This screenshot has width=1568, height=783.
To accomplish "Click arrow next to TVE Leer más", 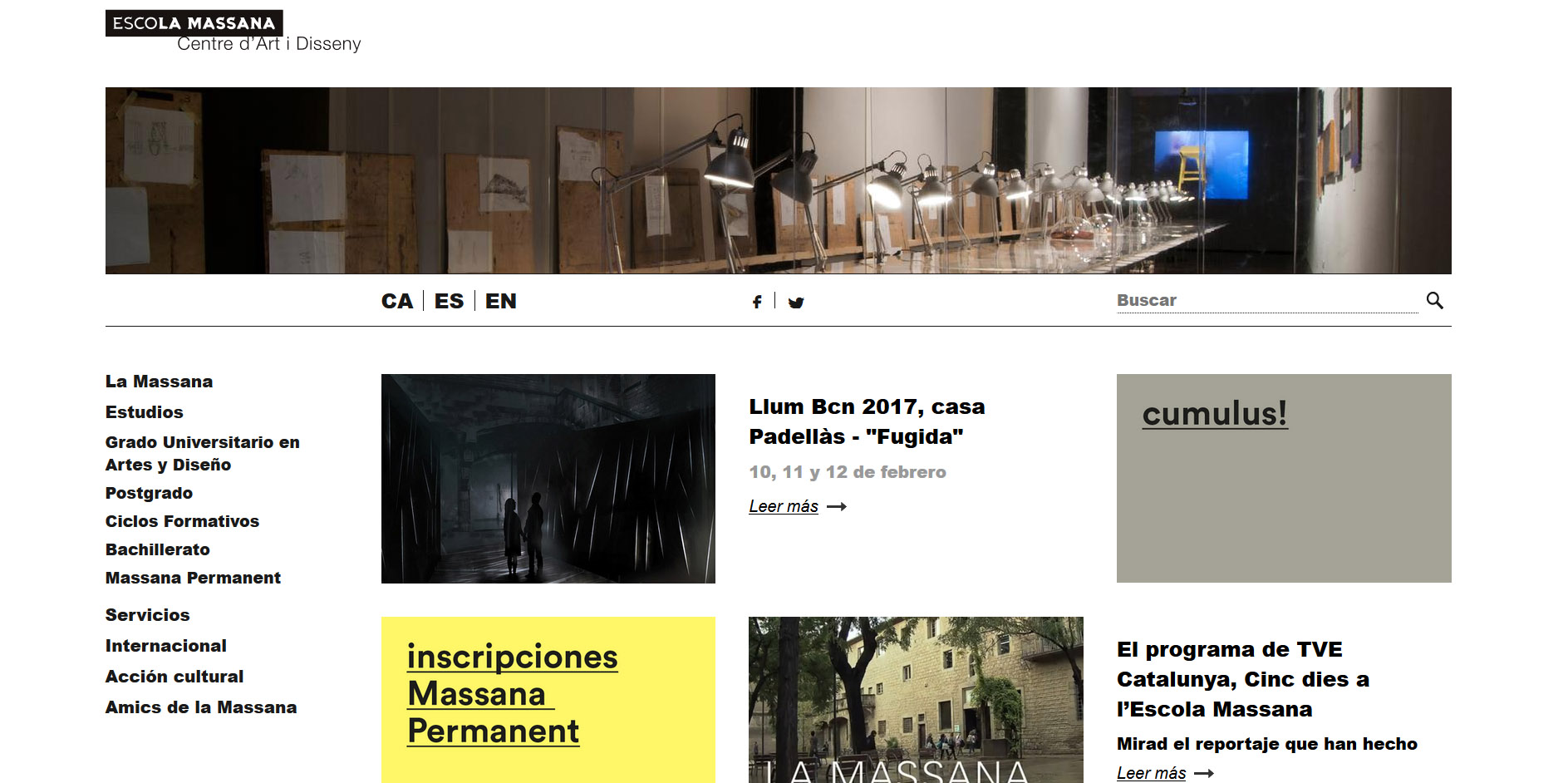I will point(1204,773).
